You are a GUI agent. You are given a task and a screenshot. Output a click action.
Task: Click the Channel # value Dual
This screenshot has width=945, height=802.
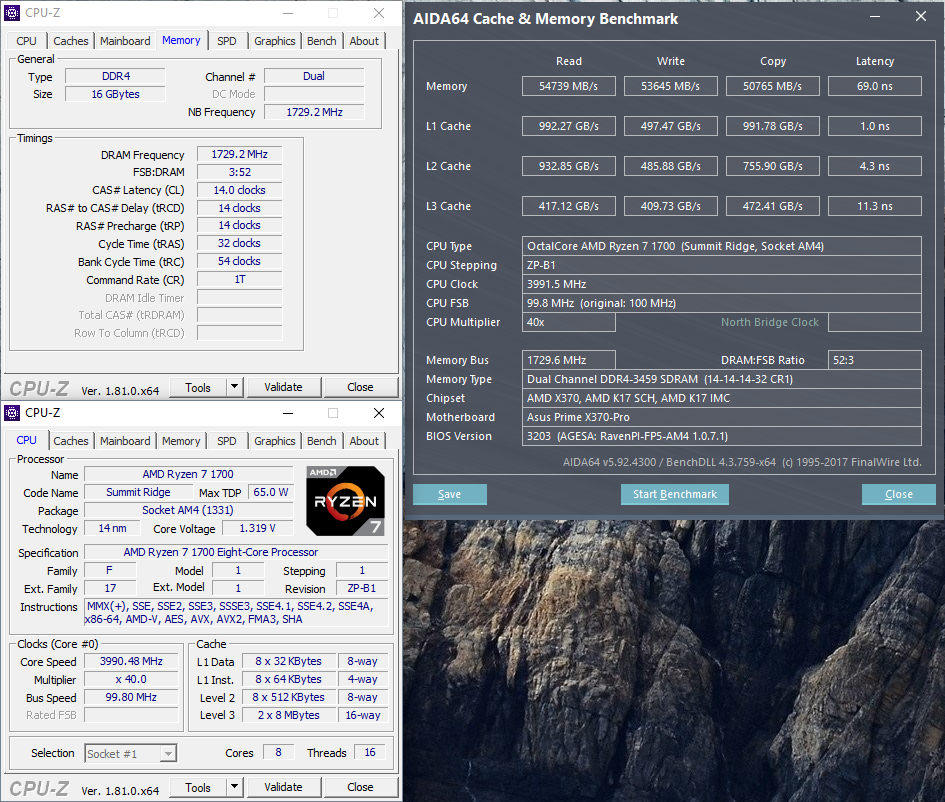(x=314, y=76)
